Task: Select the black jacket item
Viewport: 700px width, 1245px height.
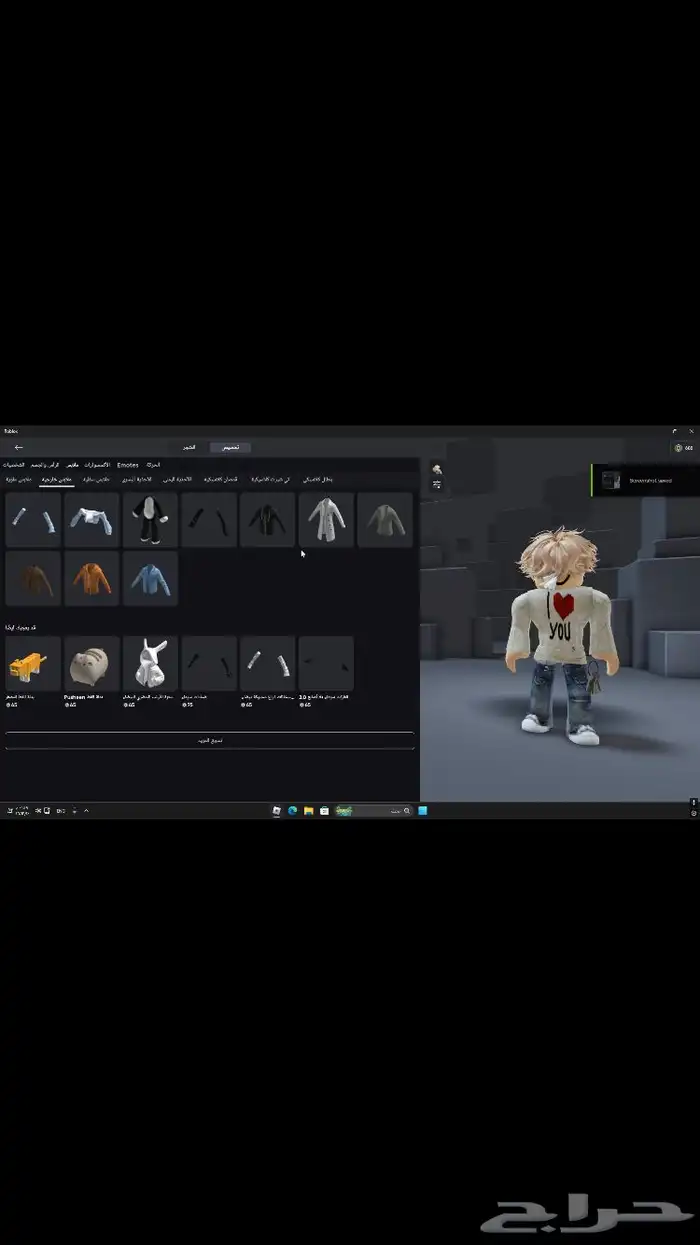Action: (x=267, y=519)
